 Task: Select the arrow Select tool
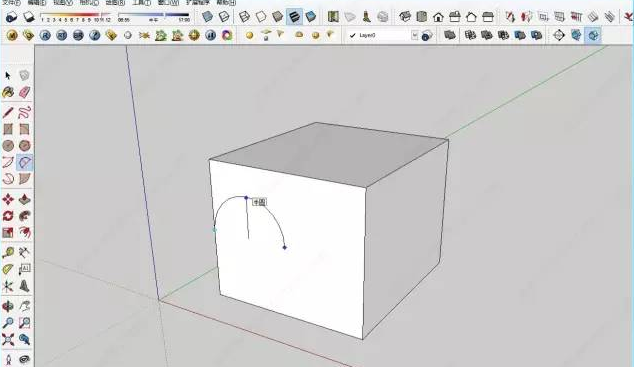click(x=8, y=76)
